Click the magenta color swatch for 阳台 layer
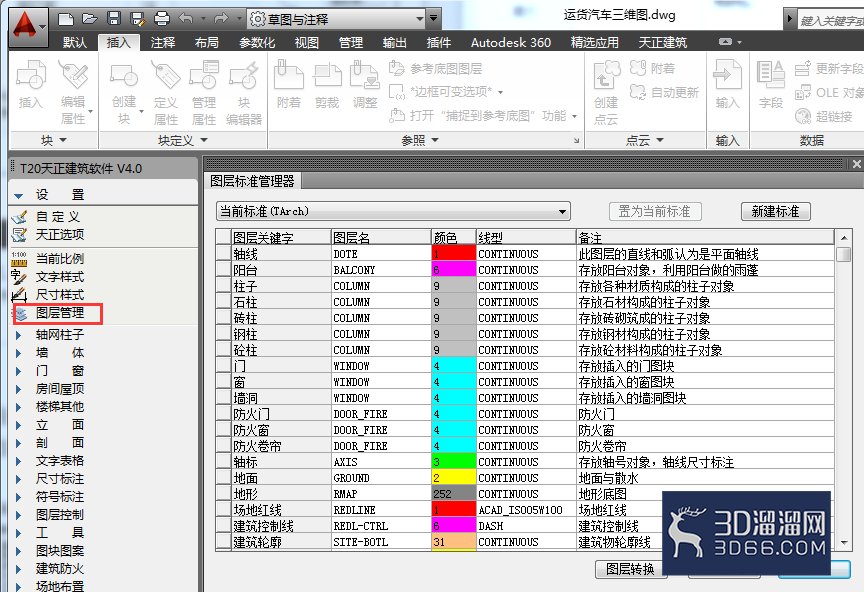This screenshot has height=592, width=864. [x=453, y=270]
